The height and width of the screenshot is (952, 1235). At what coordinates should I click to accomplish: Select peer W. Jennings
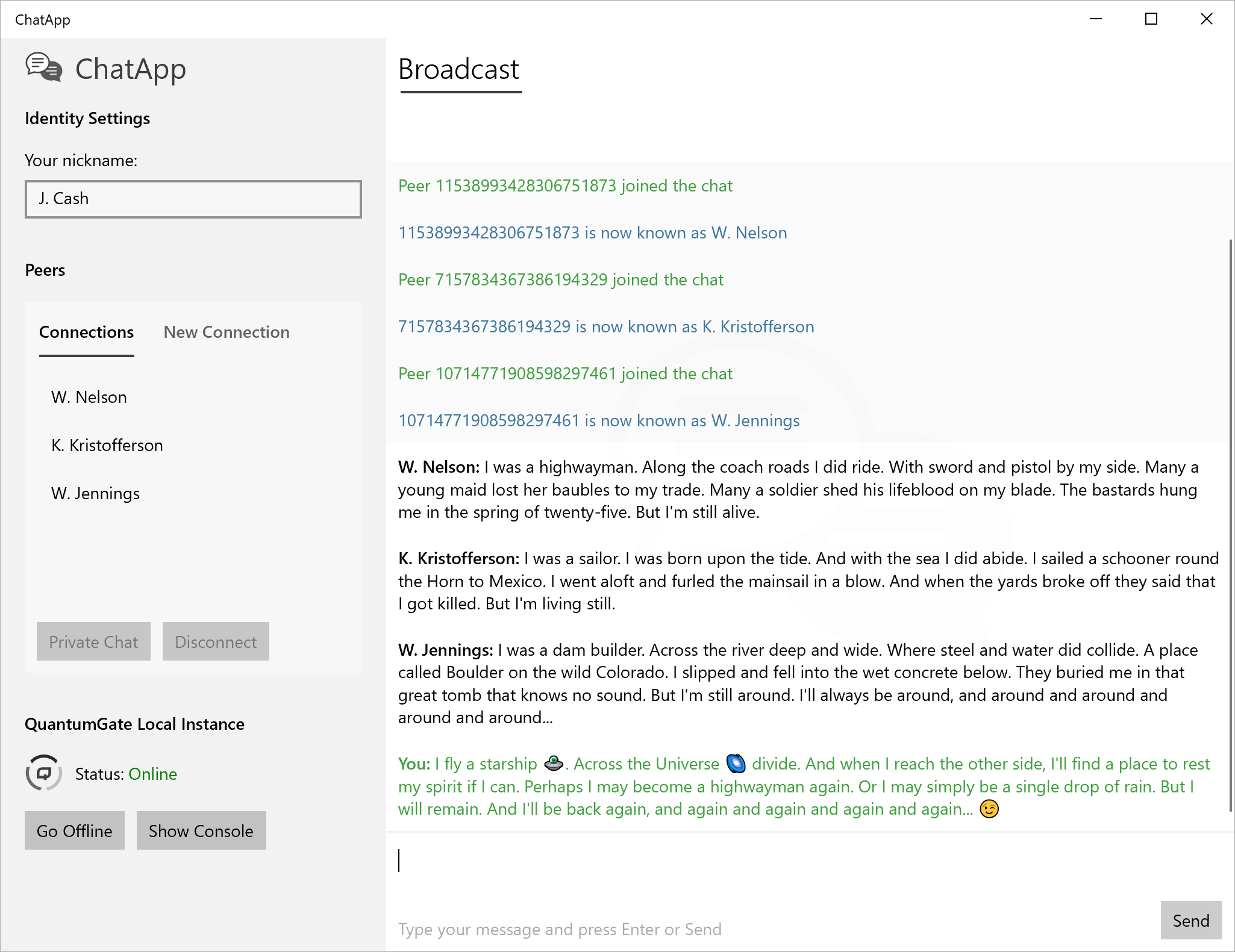point(95,493)
